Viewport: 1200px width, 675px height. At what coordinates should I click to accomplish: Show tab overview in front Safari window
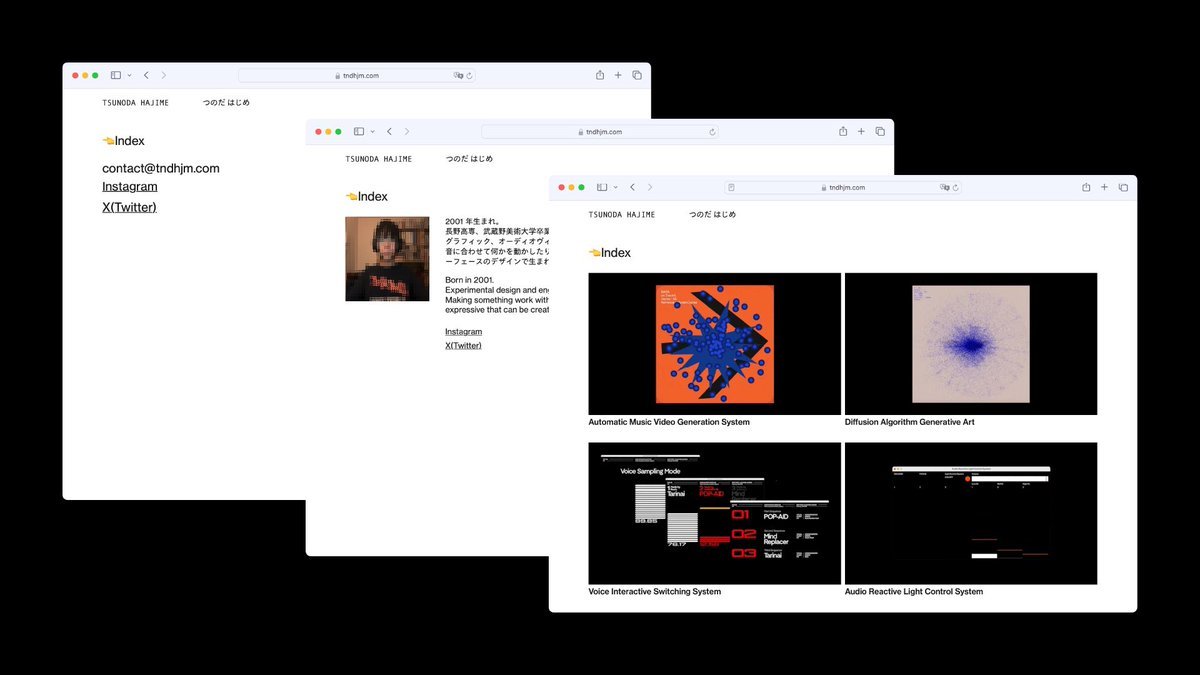pos(1123,187)
